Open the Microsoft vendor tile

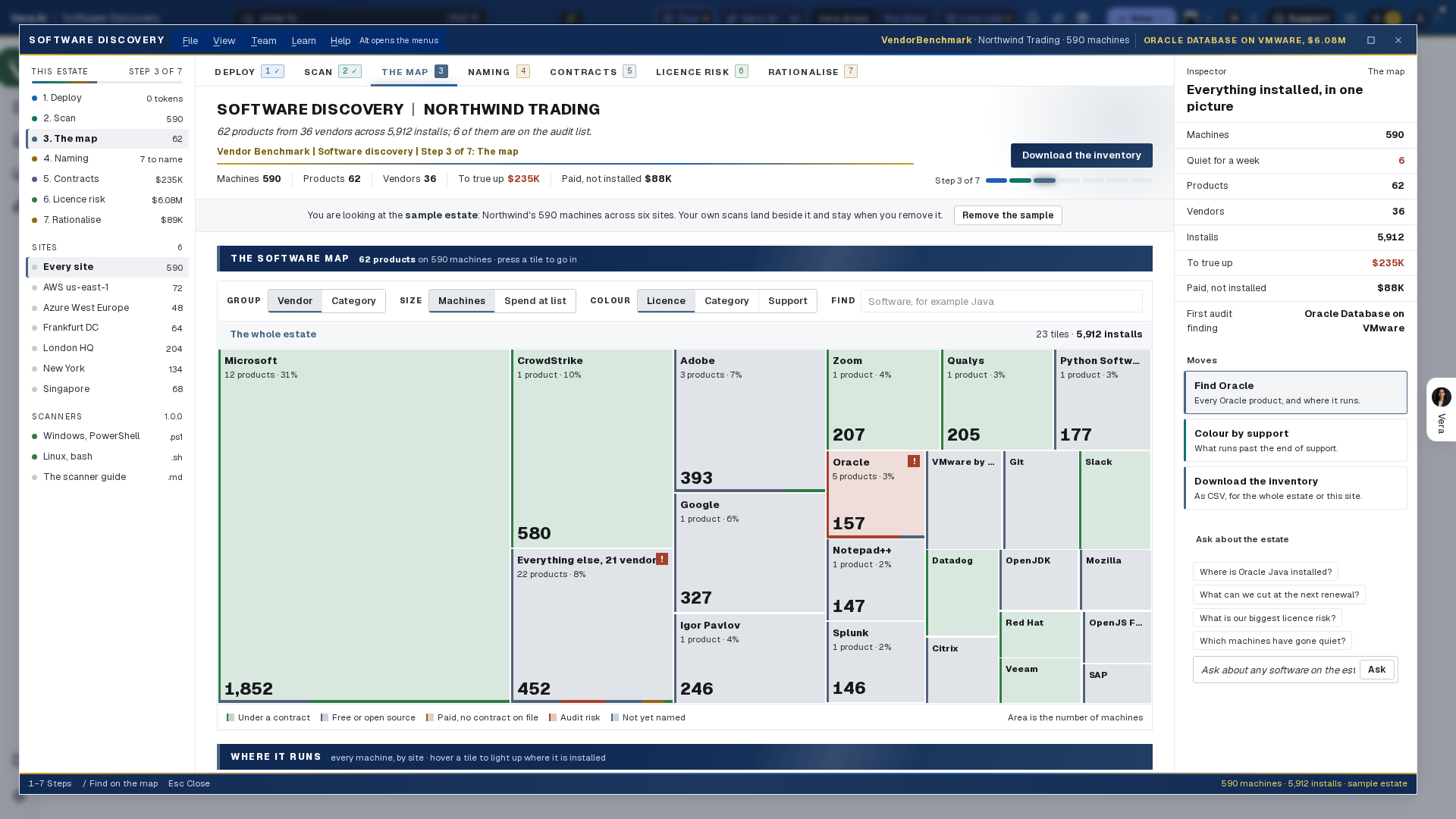point(365,526)
